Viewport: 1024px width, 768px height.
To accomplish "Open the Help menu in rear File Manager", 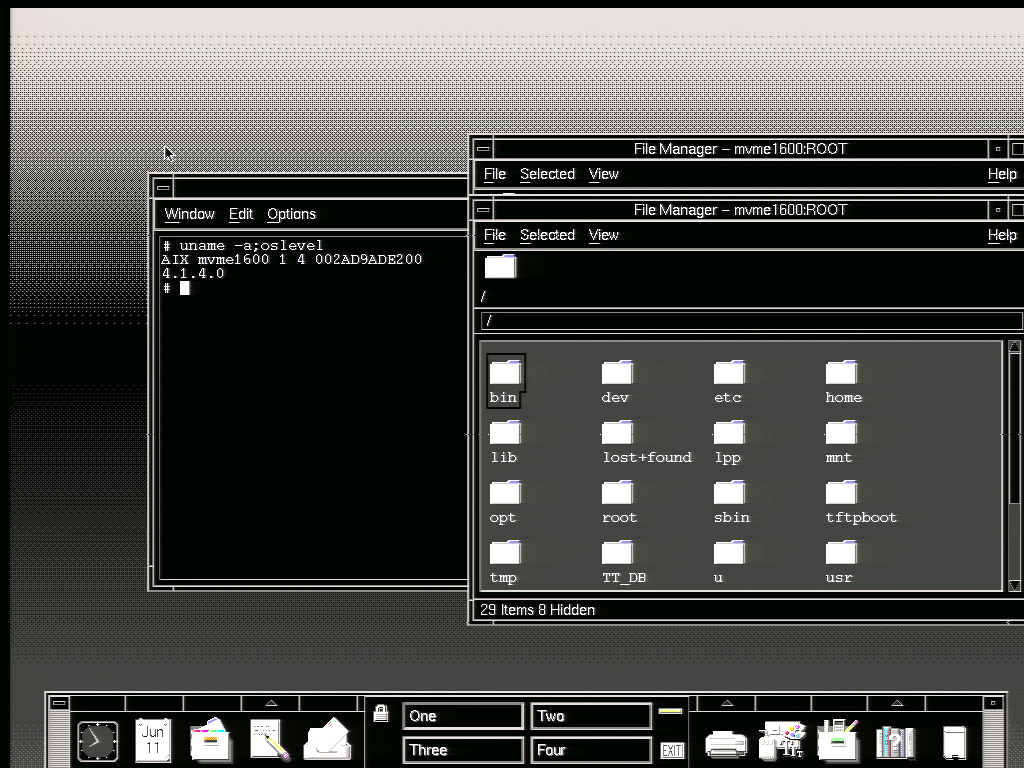I will point(1002,174).
